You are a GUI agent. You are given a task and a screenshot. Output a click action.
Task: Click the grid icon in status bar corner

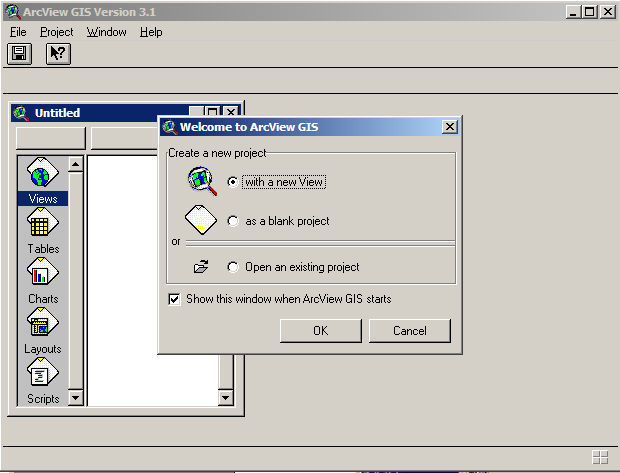(x=600, y=458)
